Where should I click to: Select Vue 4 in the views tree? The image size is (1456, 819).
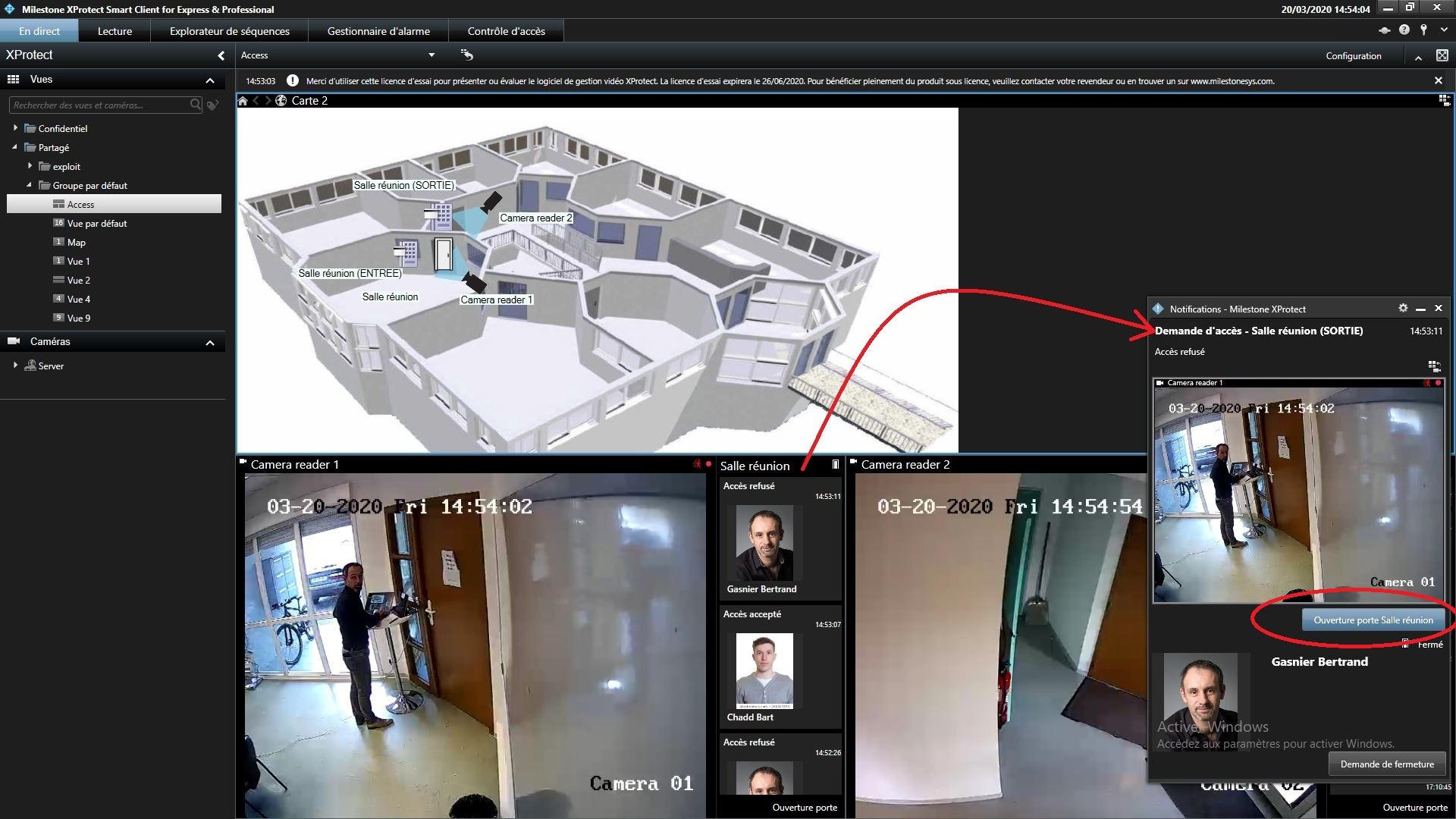pyautogui.click(x=78, y=299)
